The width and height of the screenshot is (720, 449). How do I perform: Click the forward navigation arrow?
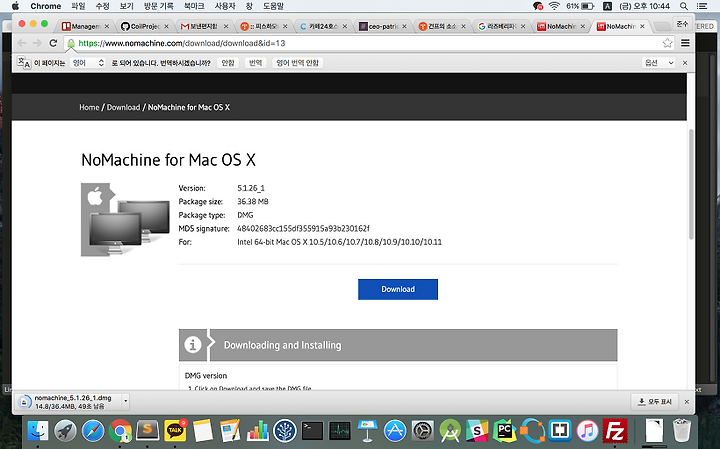click(37, 43)
